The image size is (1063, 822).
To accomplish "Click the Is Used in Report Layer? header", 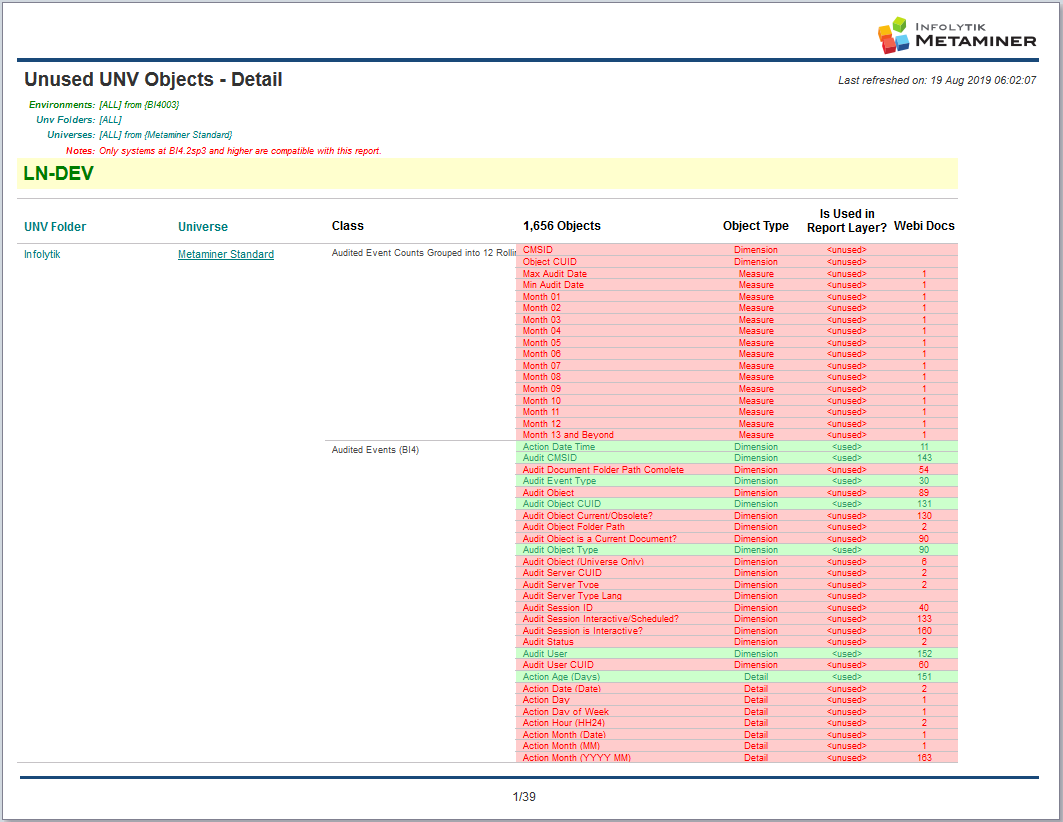I will 847,221.
